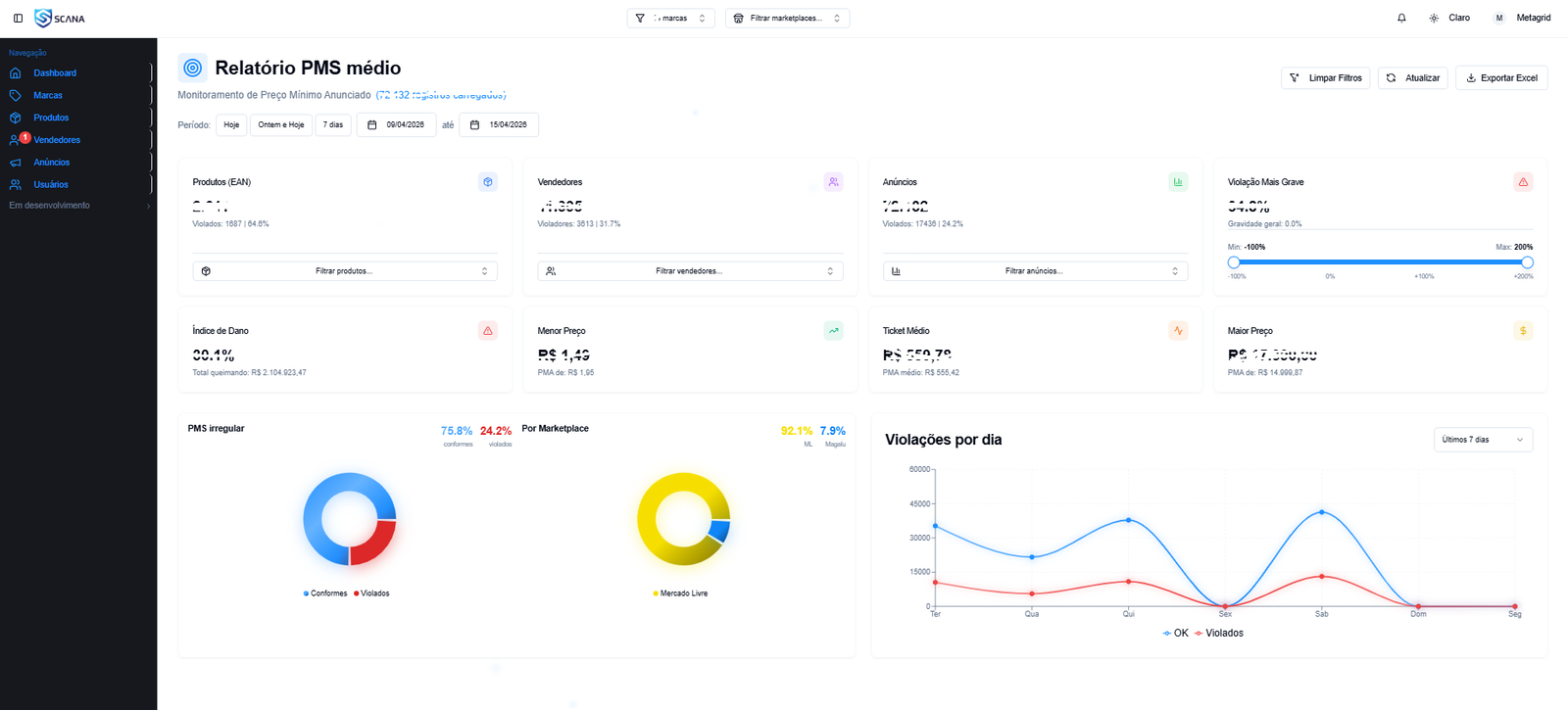This screenshot has height=710, width=1568.
Task: Go to Anúncios in navigation
Action: tap(52, 163)
